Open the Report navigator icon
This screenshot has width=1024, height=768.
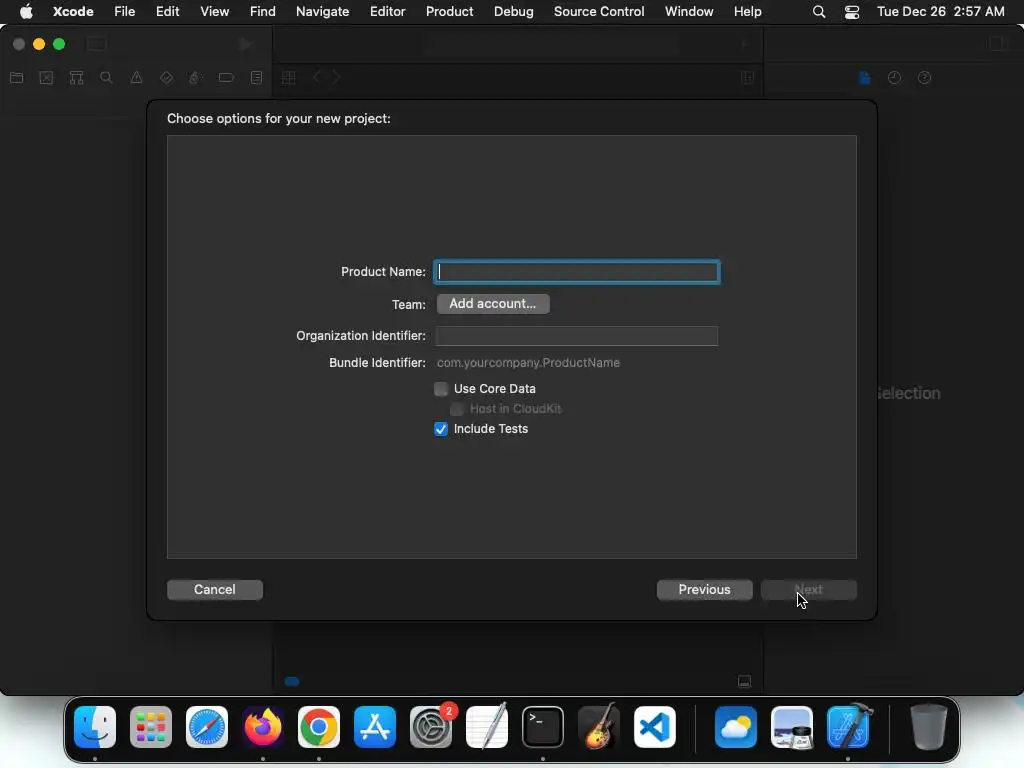[257, 78]
